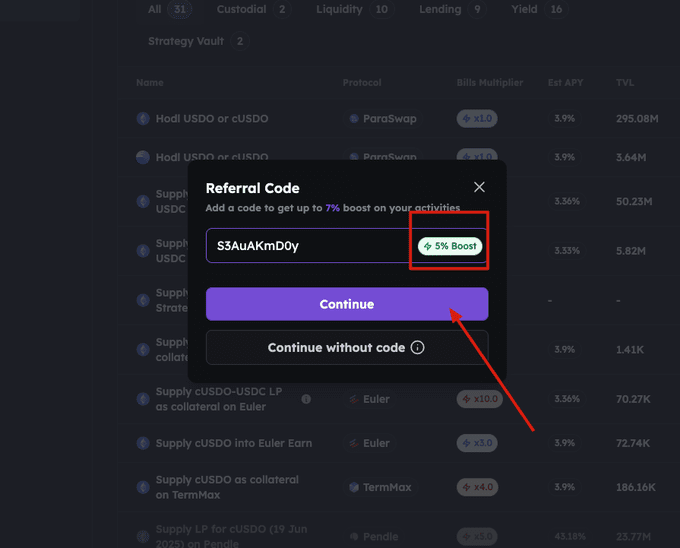Choose Continue without code
The image size is (680, 548).
pyautogui.click(x=347, y=347)
